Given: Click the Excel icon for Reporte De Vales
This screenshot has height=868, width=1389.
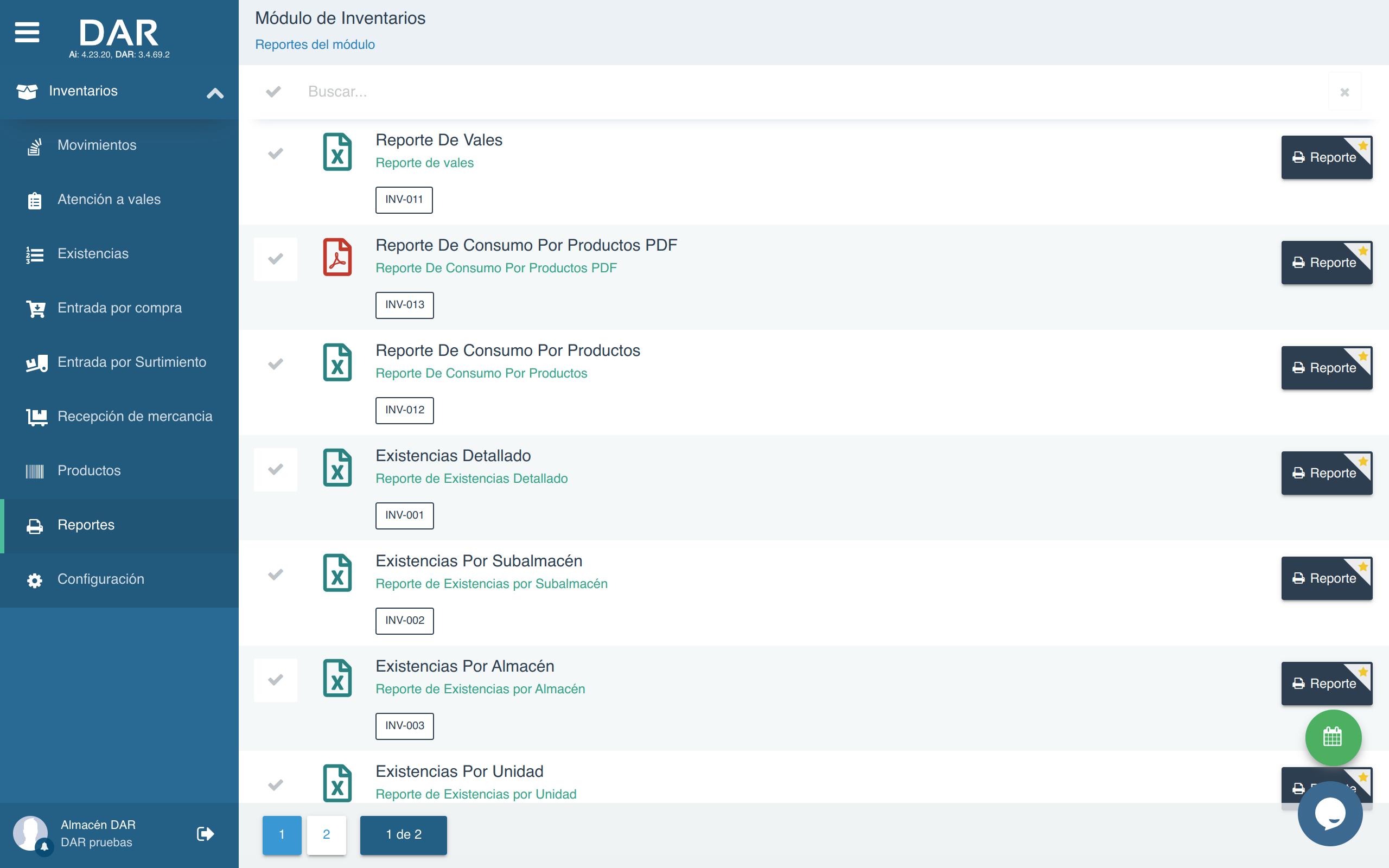Looking at the screenshot, I should coord(337,152).
